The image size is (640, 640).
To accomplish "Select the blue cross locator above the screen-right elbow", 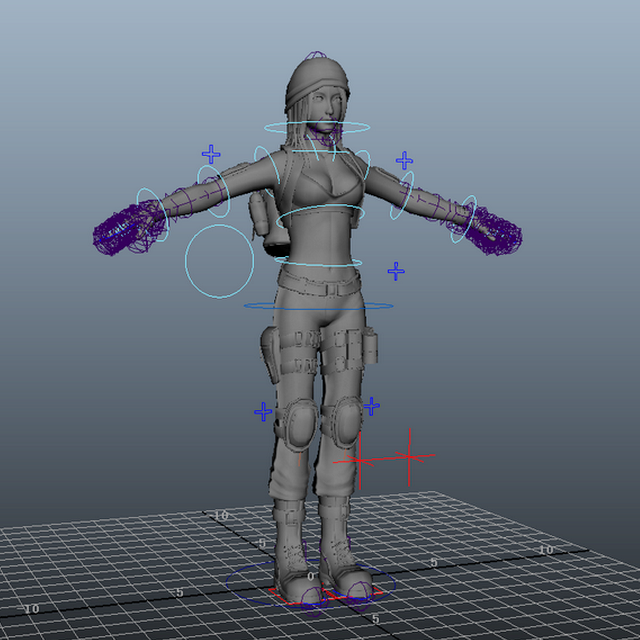I will pos(404,160).
